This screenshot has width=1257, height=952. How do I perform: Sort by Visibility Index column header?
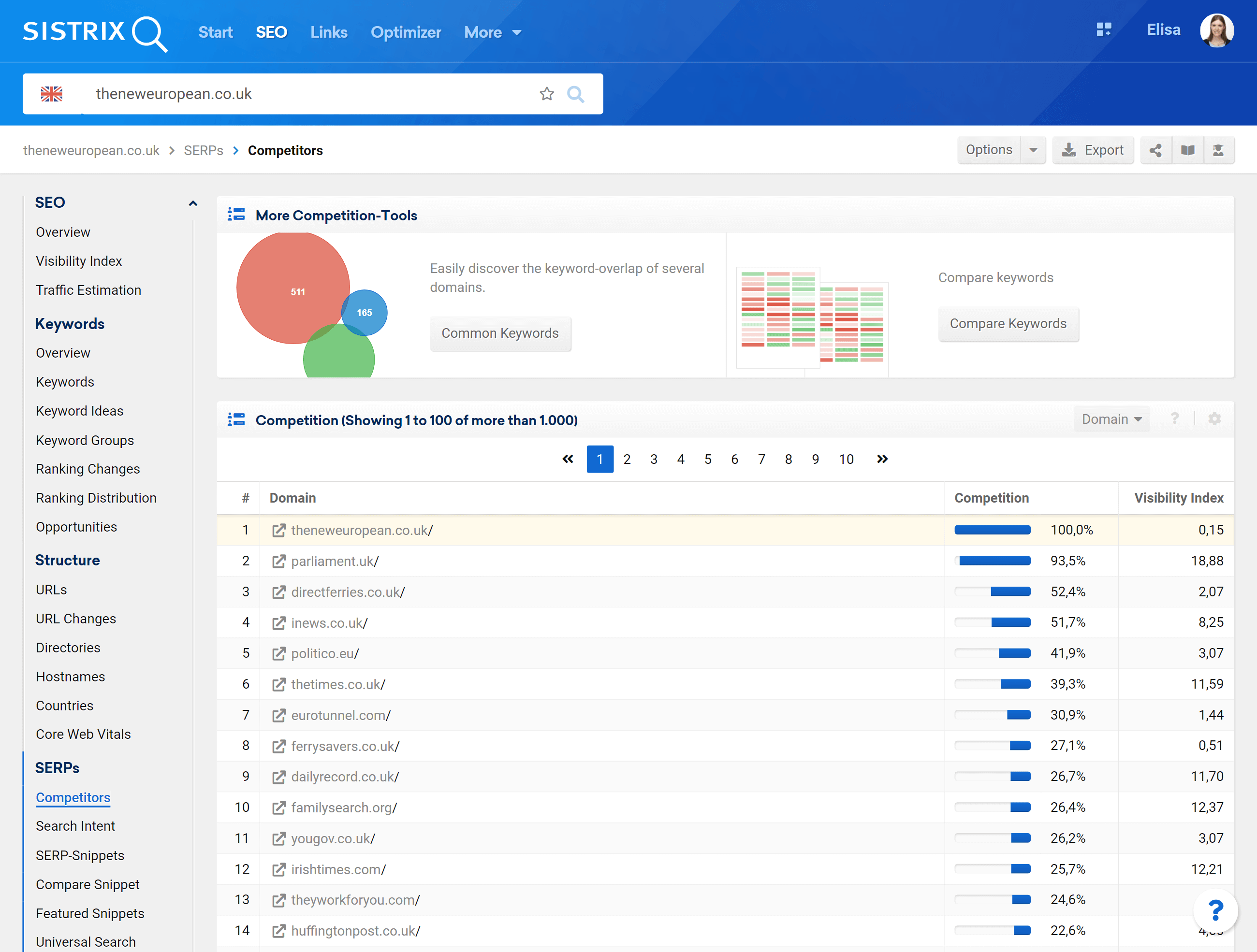click(x=1179, y=498)
